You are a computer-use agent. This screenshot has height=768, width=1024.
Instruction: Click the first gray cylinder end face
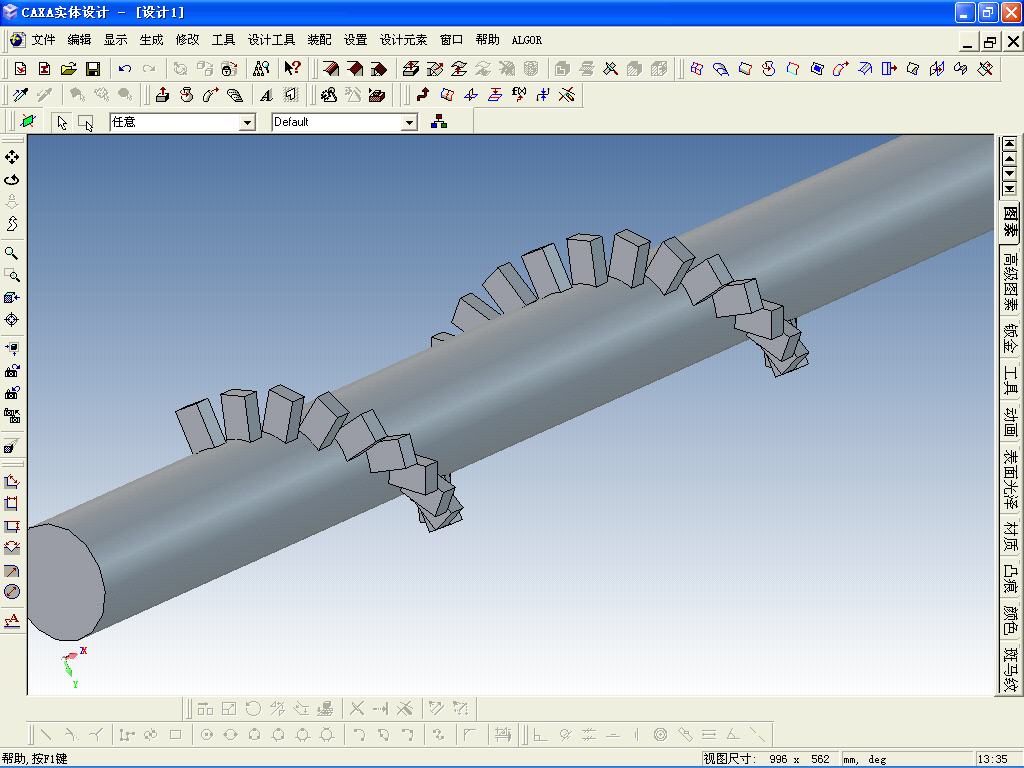pyautogui.click(x=66, y=582)
